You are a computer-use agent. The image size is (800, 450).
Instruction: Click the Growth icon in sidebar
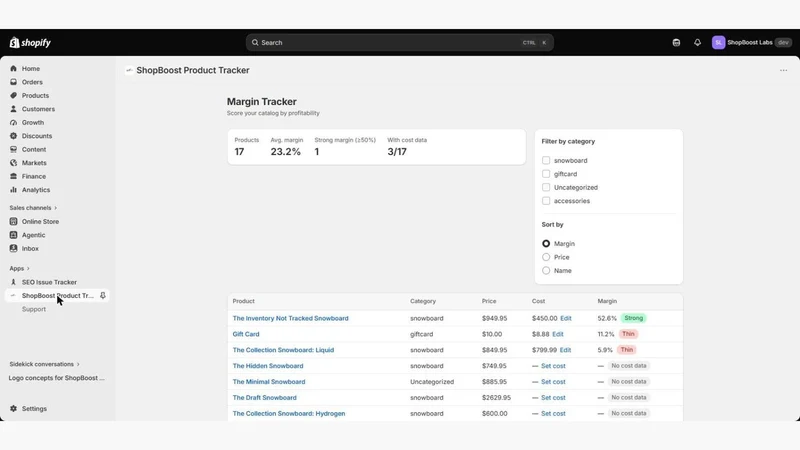[13, 122]
